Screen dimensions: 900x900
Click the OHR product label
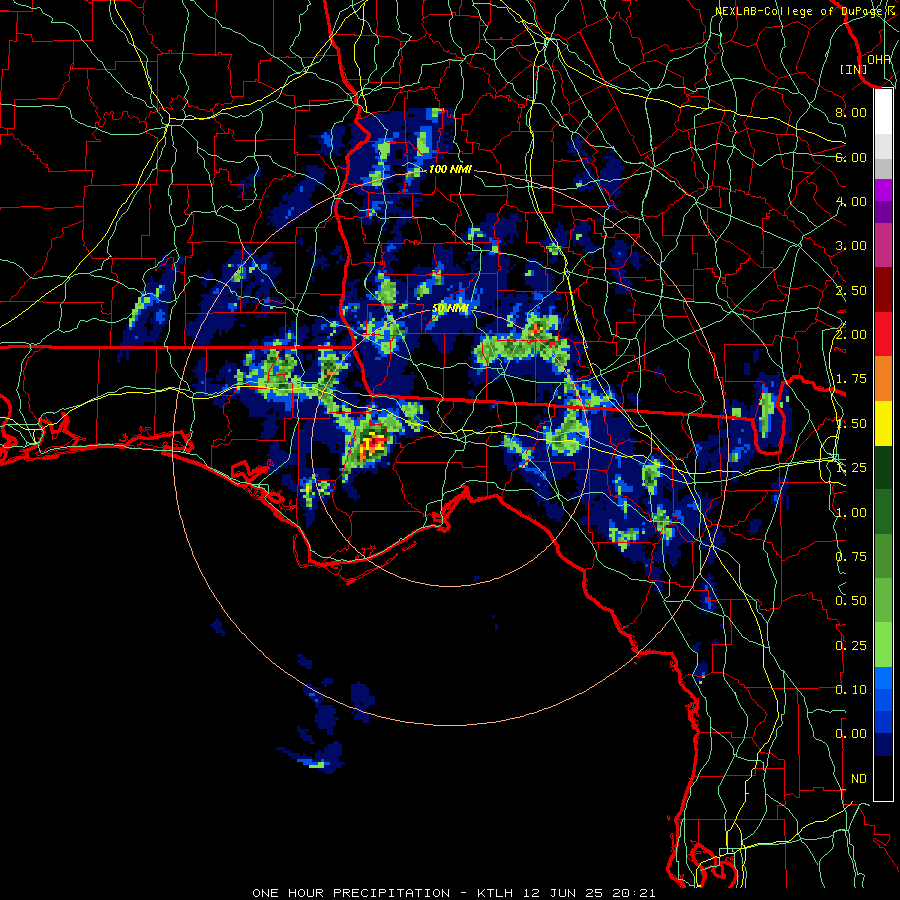pyautogui.click(x=878, y=59)
